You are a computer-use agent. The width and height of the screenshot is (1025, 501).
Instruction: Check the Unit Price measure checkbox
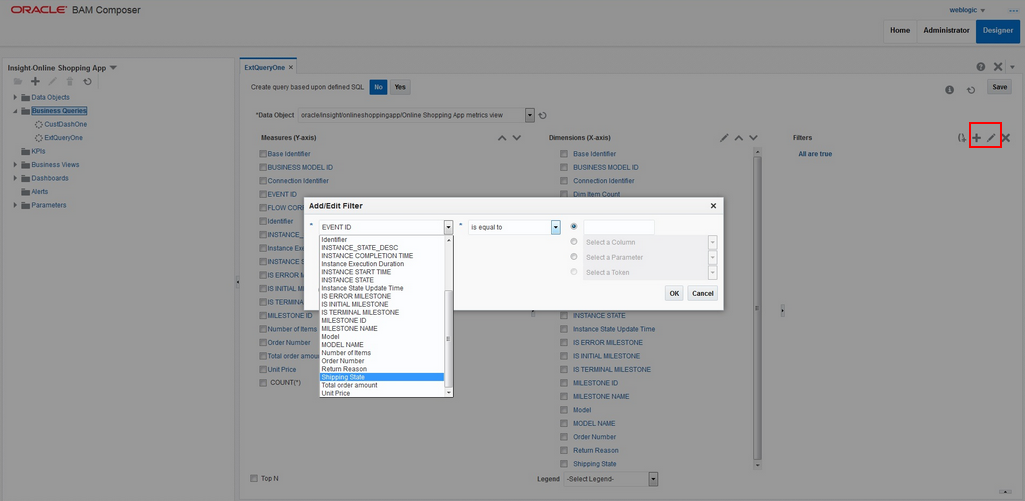pos(263,370)
